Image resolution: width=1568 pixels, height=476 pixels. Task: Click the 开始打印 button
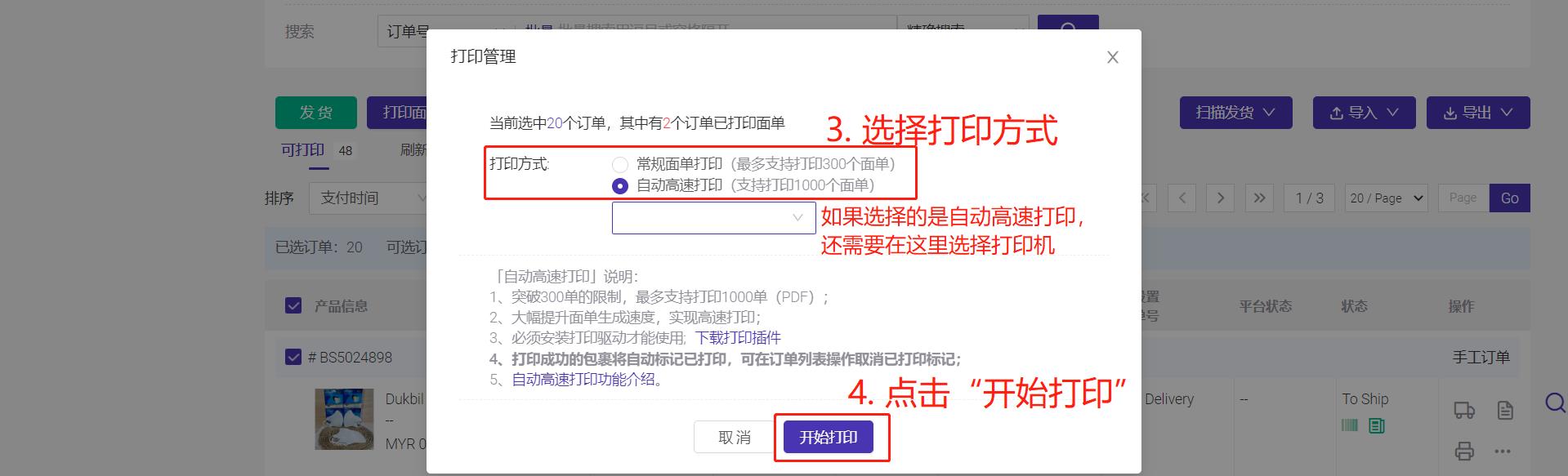[828, 437]
